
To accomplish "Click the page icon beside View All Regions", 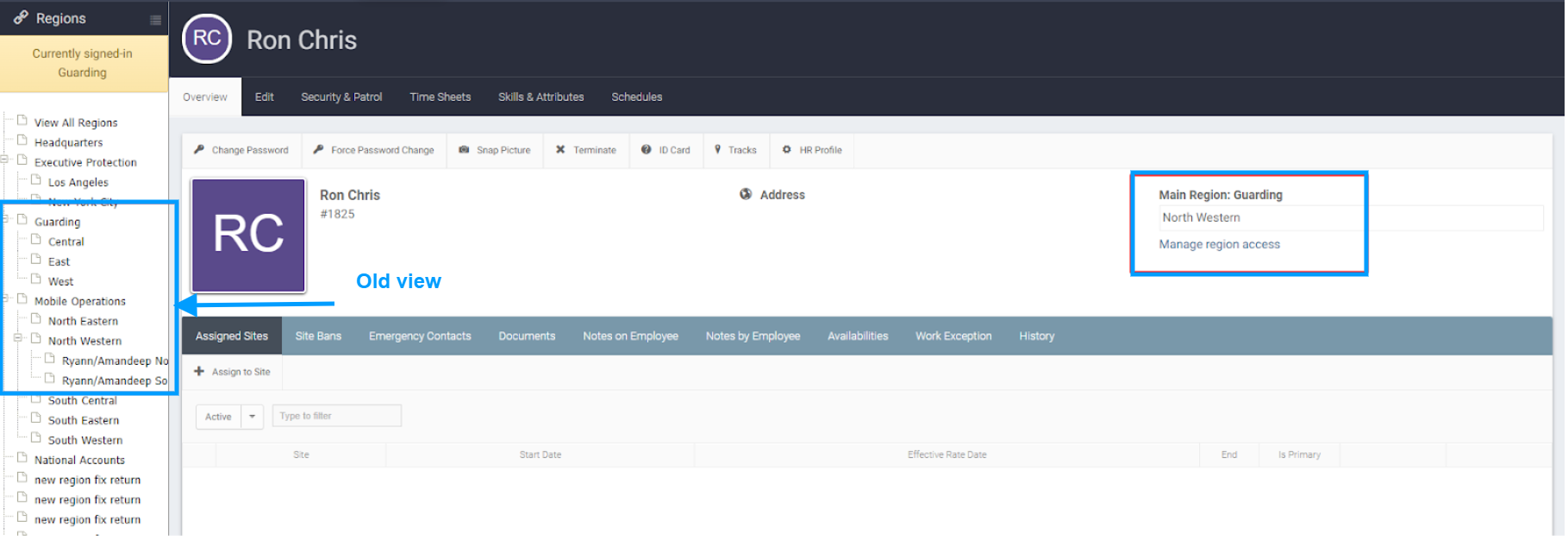I will point(22,121).
